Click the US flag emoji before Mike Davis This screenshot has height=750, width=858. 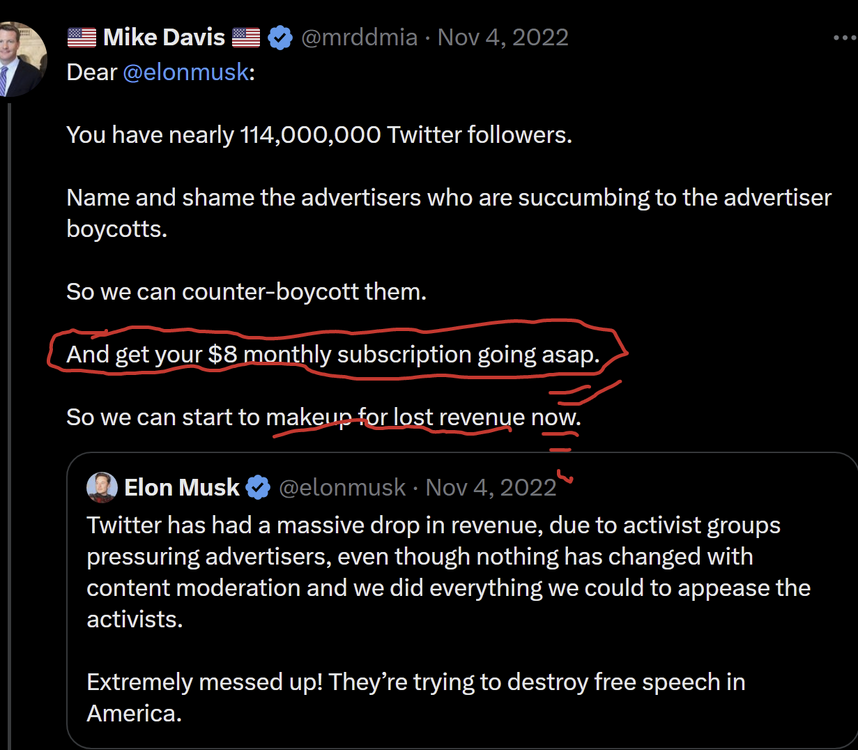81,38
